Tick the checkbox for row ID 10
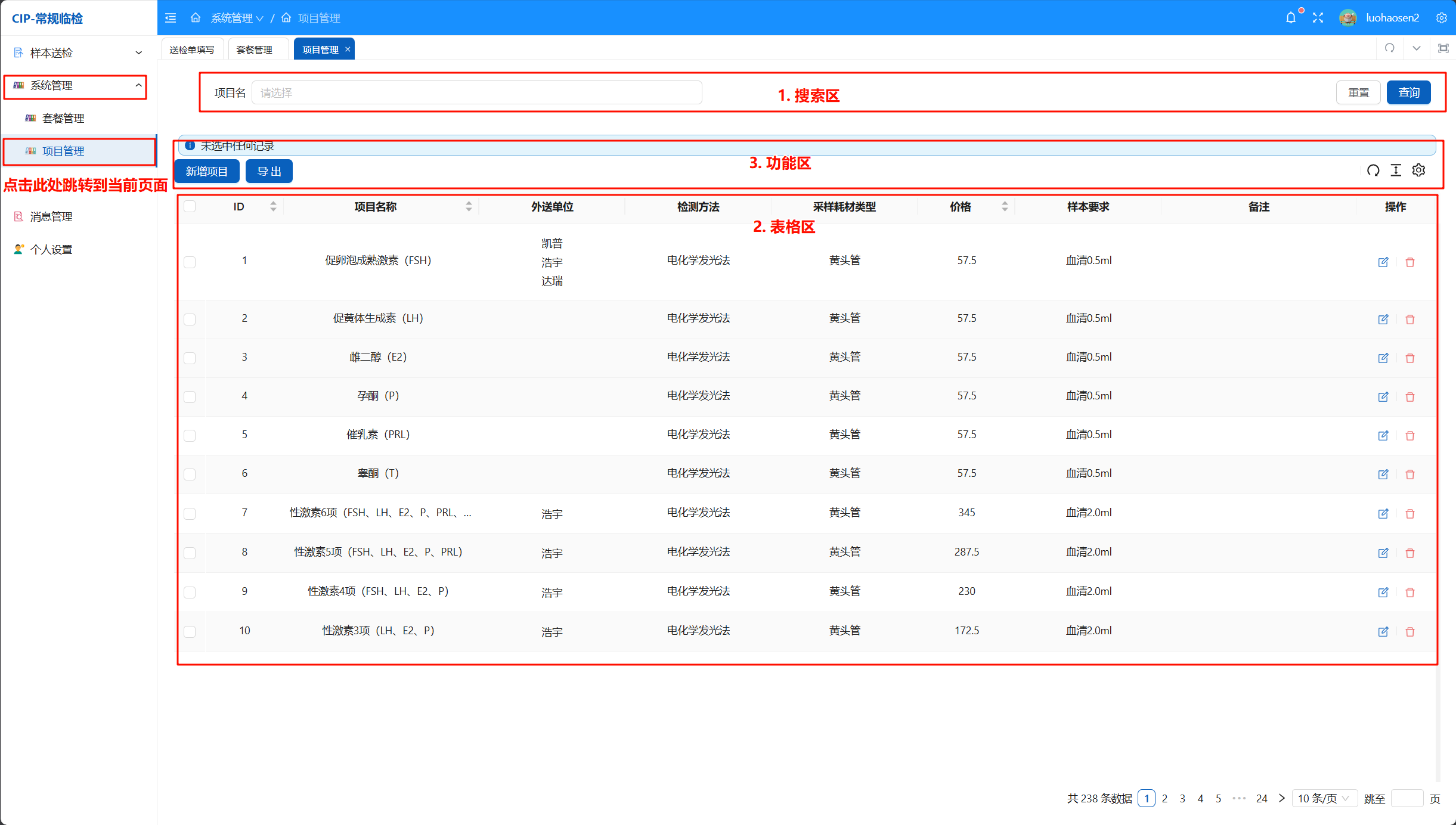Screen dimensions: 1456x825 190,632
